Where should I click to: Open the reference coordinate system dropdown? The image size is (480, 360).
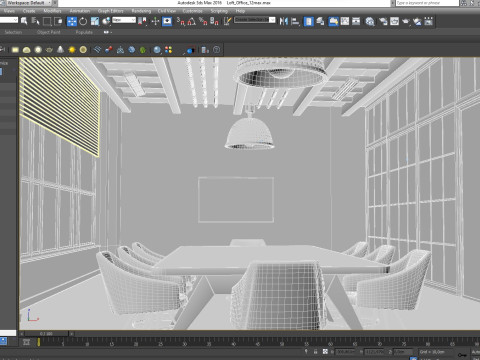tap(124, 20)
